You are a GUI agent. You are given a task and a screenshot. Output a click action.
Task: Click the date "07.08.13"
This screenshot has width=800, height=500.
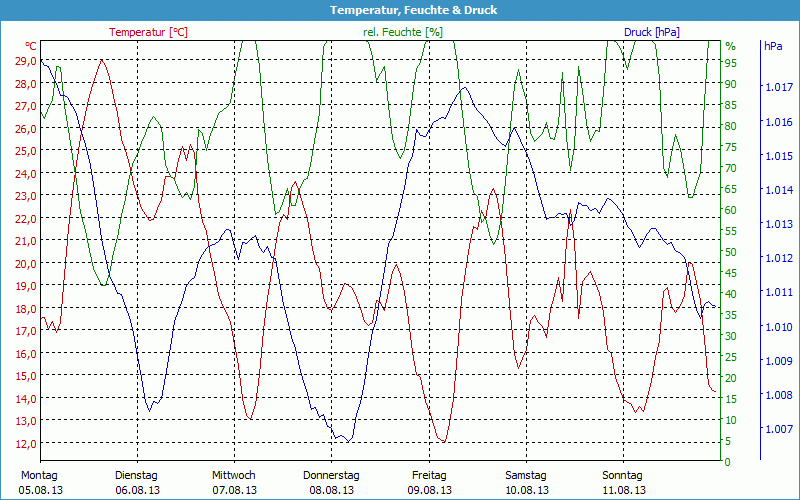pyautogui.click(x=235, y=490)
